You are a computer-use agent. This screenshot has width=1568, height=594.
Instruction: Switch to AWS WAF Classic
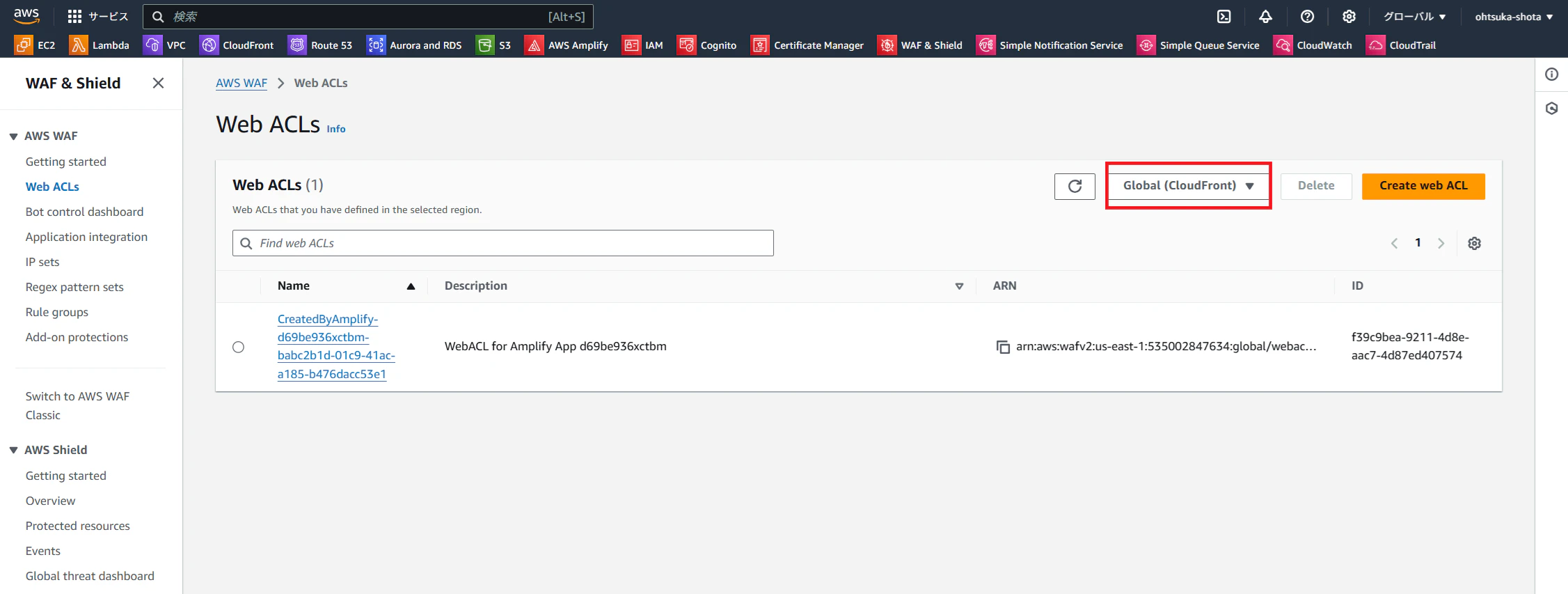pyautogui.click(x=77, y=405)
